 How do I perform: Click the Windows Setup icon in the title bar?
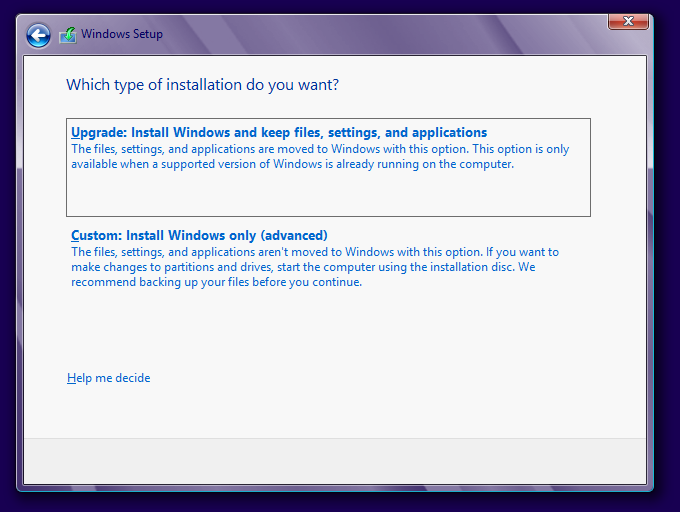68,35
